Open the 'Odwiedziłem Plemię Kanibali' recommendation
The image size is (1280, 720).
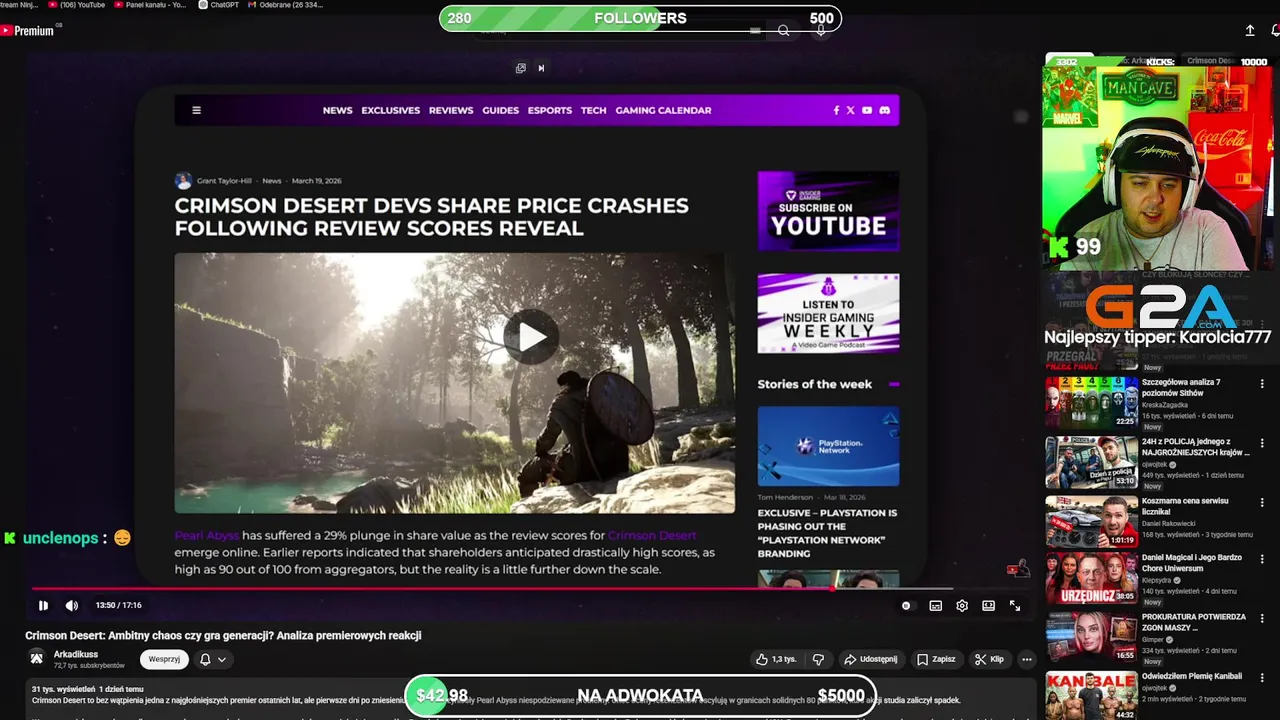(1192, 676)
